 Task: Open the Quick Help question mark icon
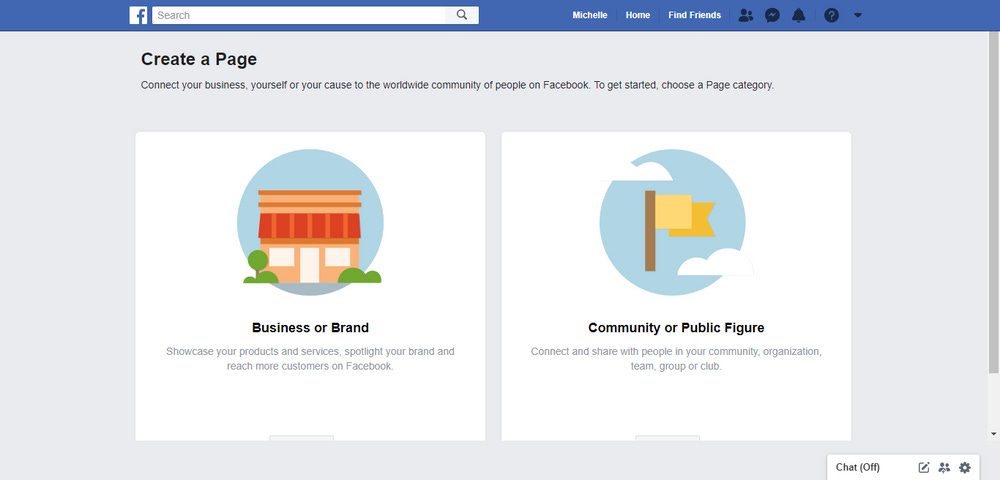832,15
